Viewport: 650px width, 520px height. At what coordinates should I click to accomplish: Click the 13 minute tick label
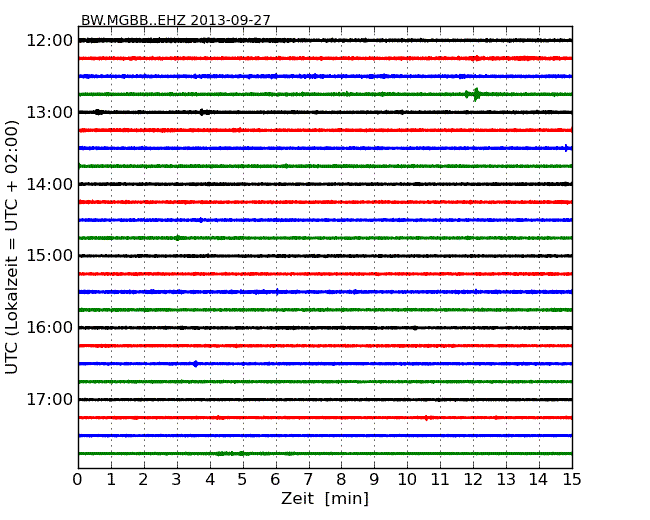coord(506,480)
